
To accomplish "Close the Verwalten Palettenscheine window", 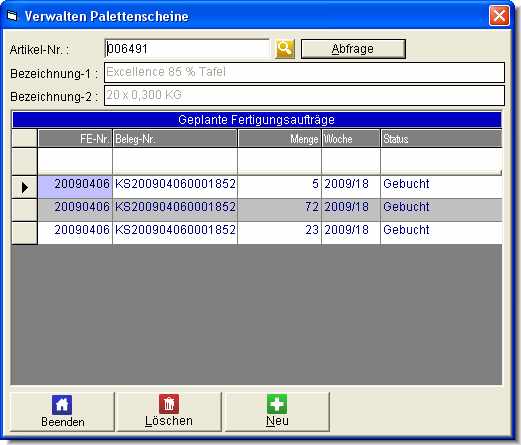I will (x=499, y=16).
